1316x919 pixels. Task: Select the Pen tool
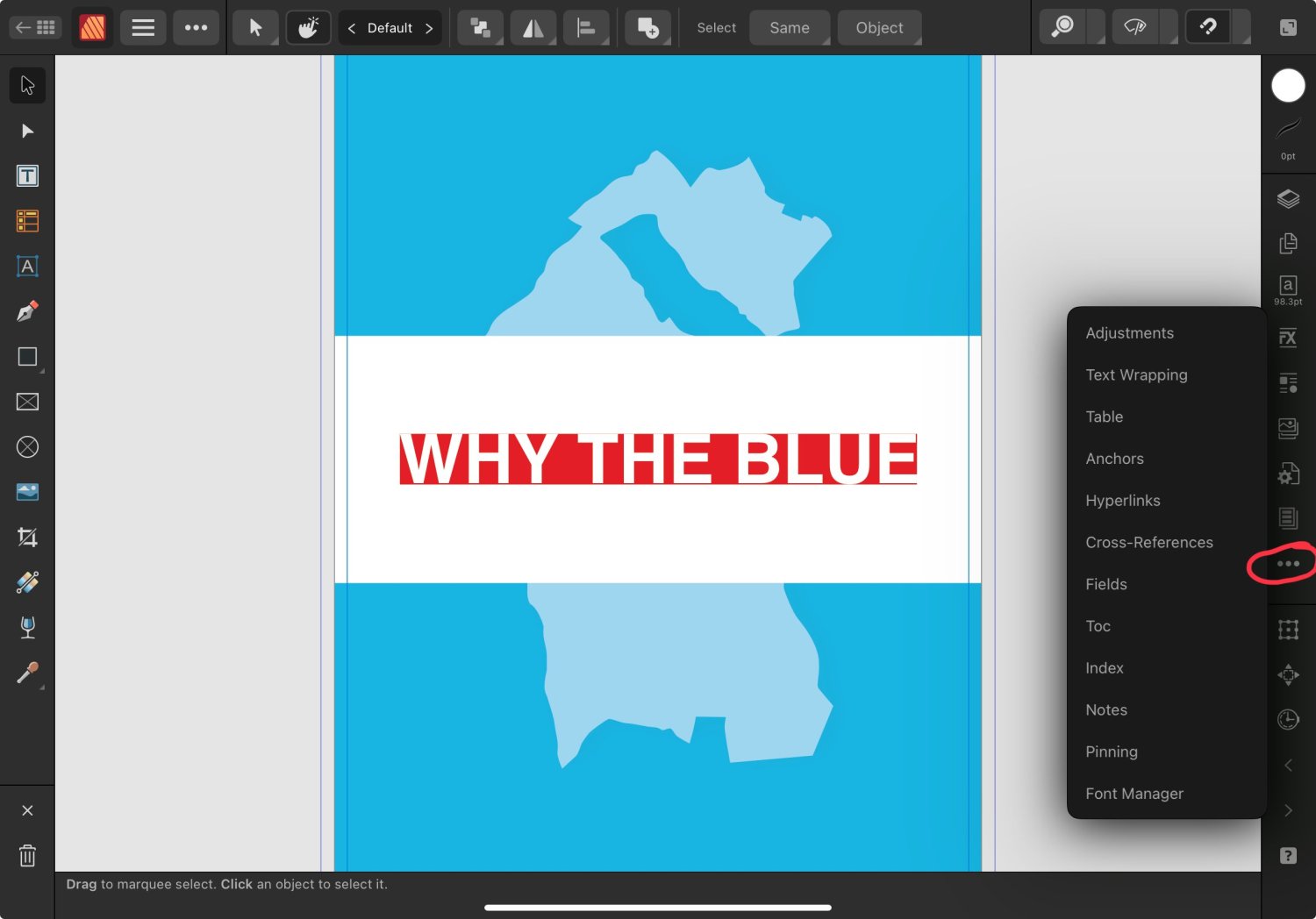coord(27,311)
